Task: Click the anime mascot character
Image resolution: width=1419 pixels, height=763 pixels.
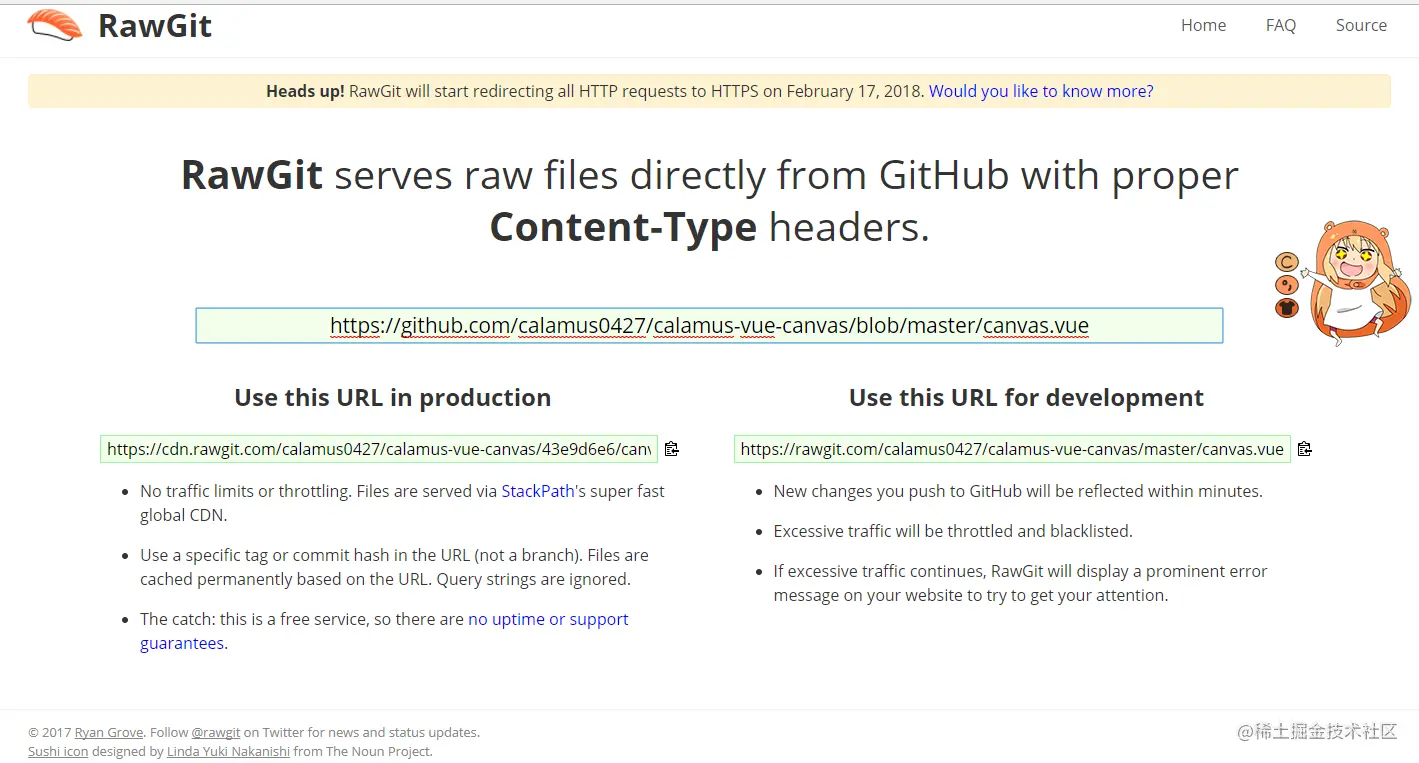Action: click(1356, 283)
